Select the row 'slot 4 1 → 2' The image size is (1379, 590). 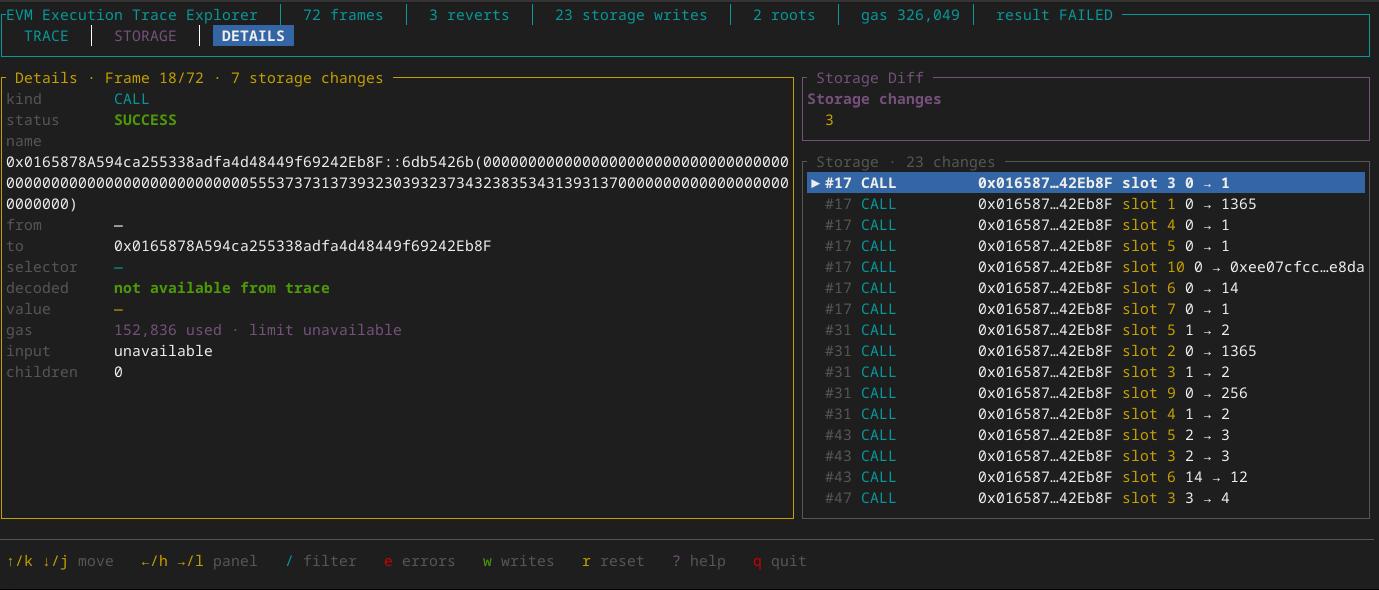pos(1086,414)
